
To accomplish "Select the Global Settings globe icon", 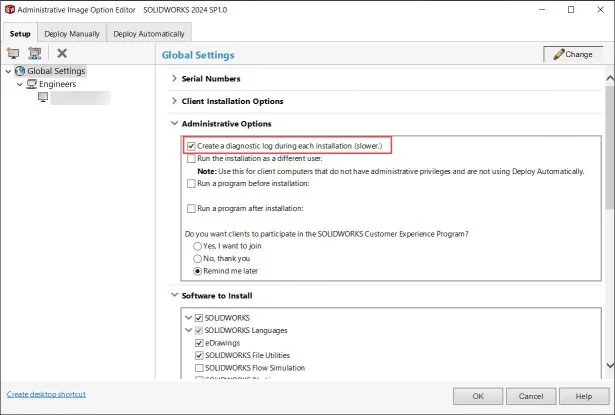I will click(20, 71).
